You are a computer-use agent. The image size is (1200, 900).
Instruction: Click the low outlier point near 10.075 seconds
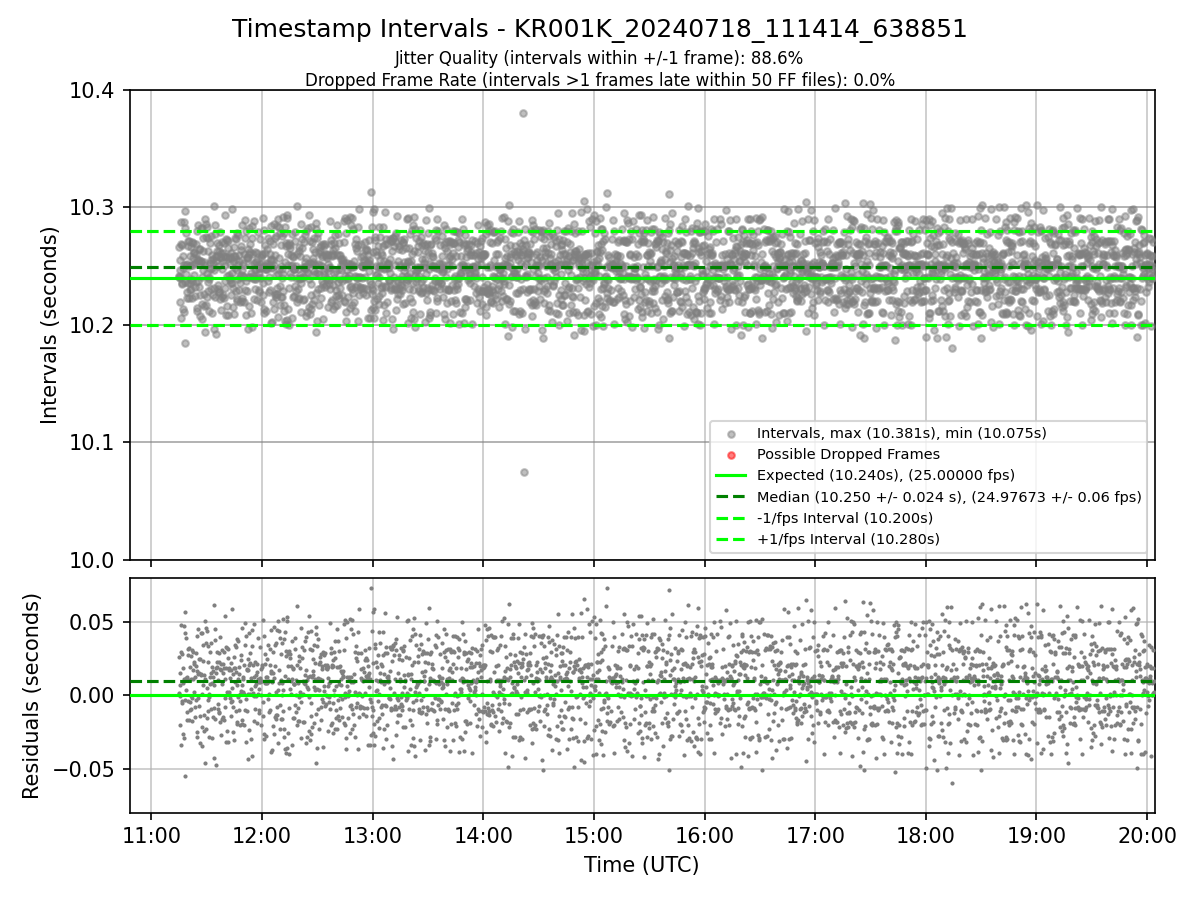[524, 472]
